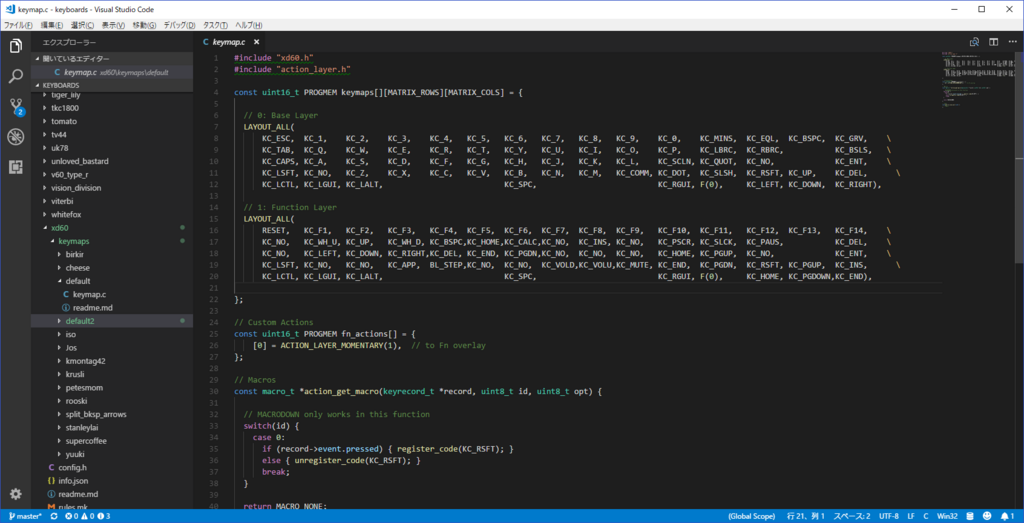Click the braces icon of info.json

pyautogui.click(x=52, y=481)
